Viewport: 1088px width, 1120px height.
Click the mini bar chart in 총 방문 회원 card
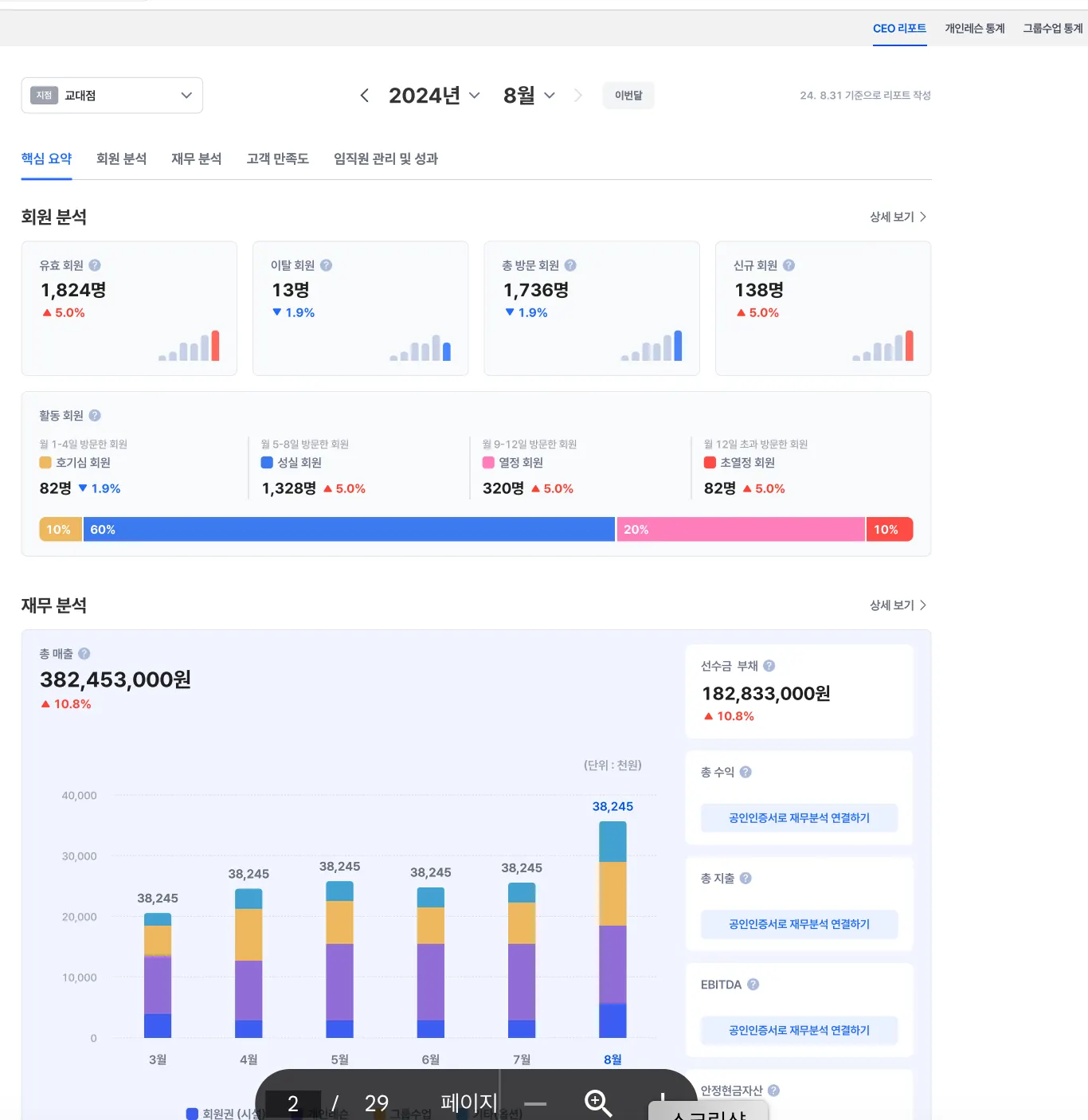tap(652, 346)
